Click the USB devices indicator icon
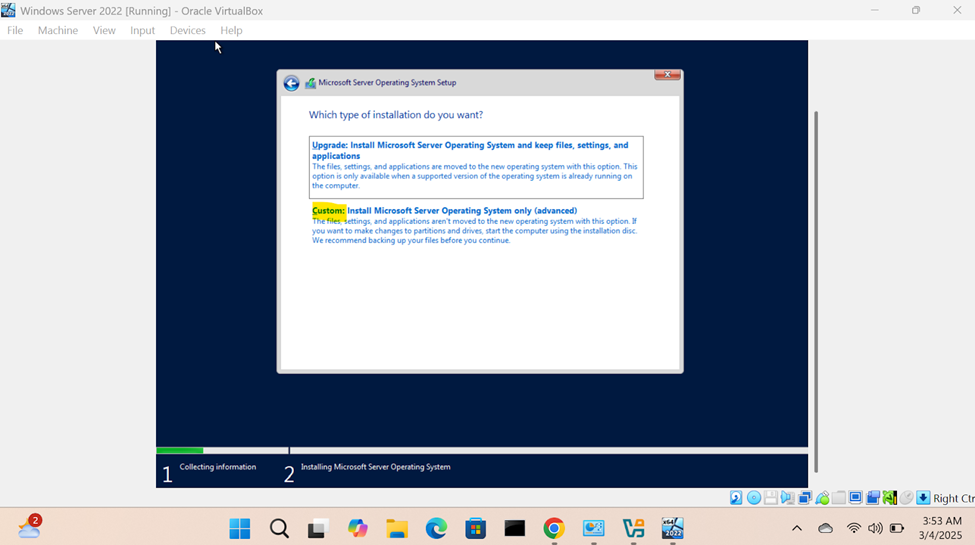The image size is (975, 545). pyautogui.click(x=822, y=498)
